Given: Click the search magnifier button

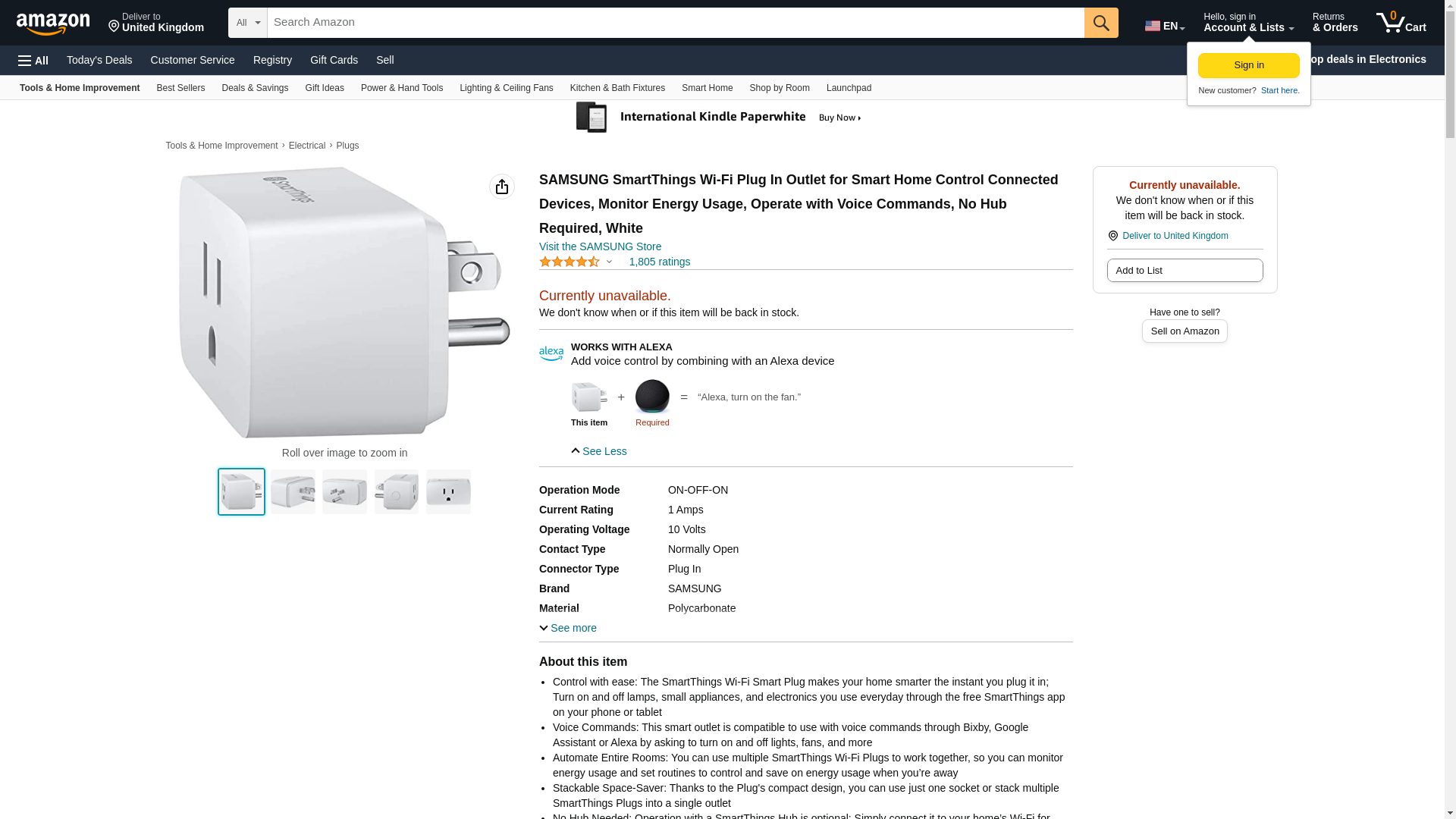Looking at the screenshot, I should (x=1101, y=23).
